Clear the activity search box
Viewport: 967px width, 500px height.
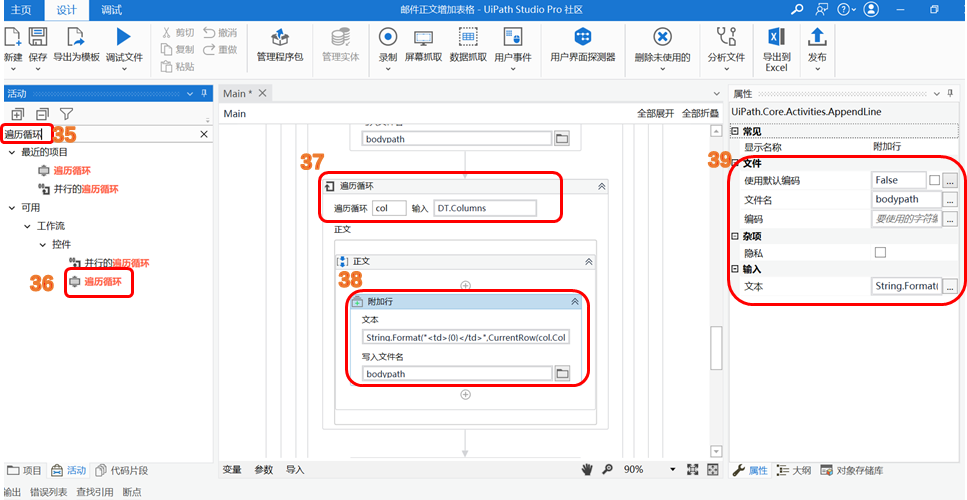pos(204,134)
